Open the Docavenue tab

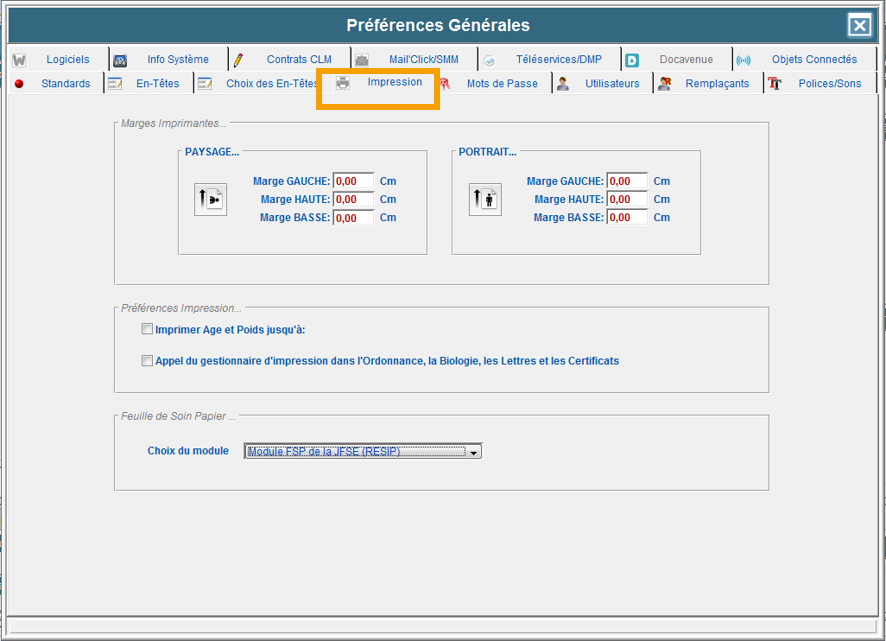click(x=686, y=60)
